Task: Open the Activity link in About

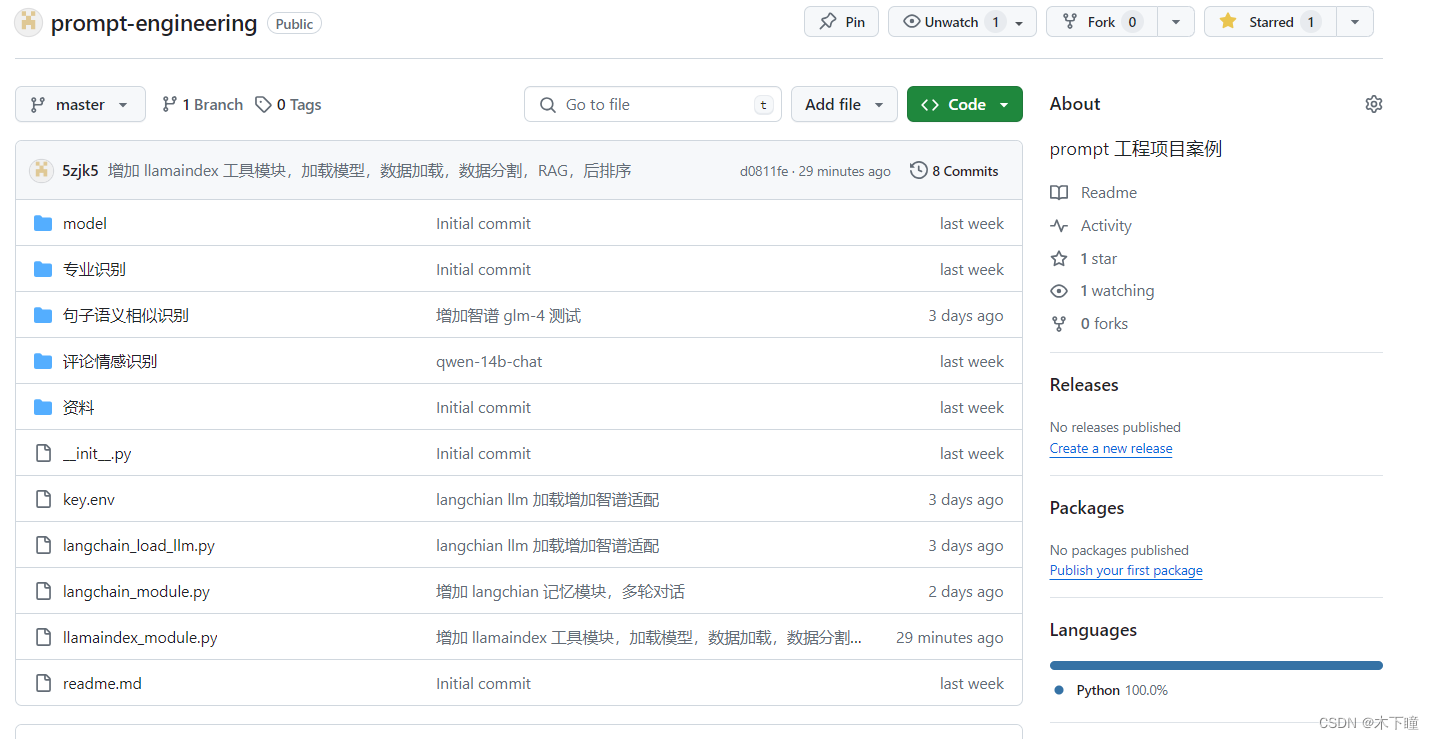Action: 1106,226
